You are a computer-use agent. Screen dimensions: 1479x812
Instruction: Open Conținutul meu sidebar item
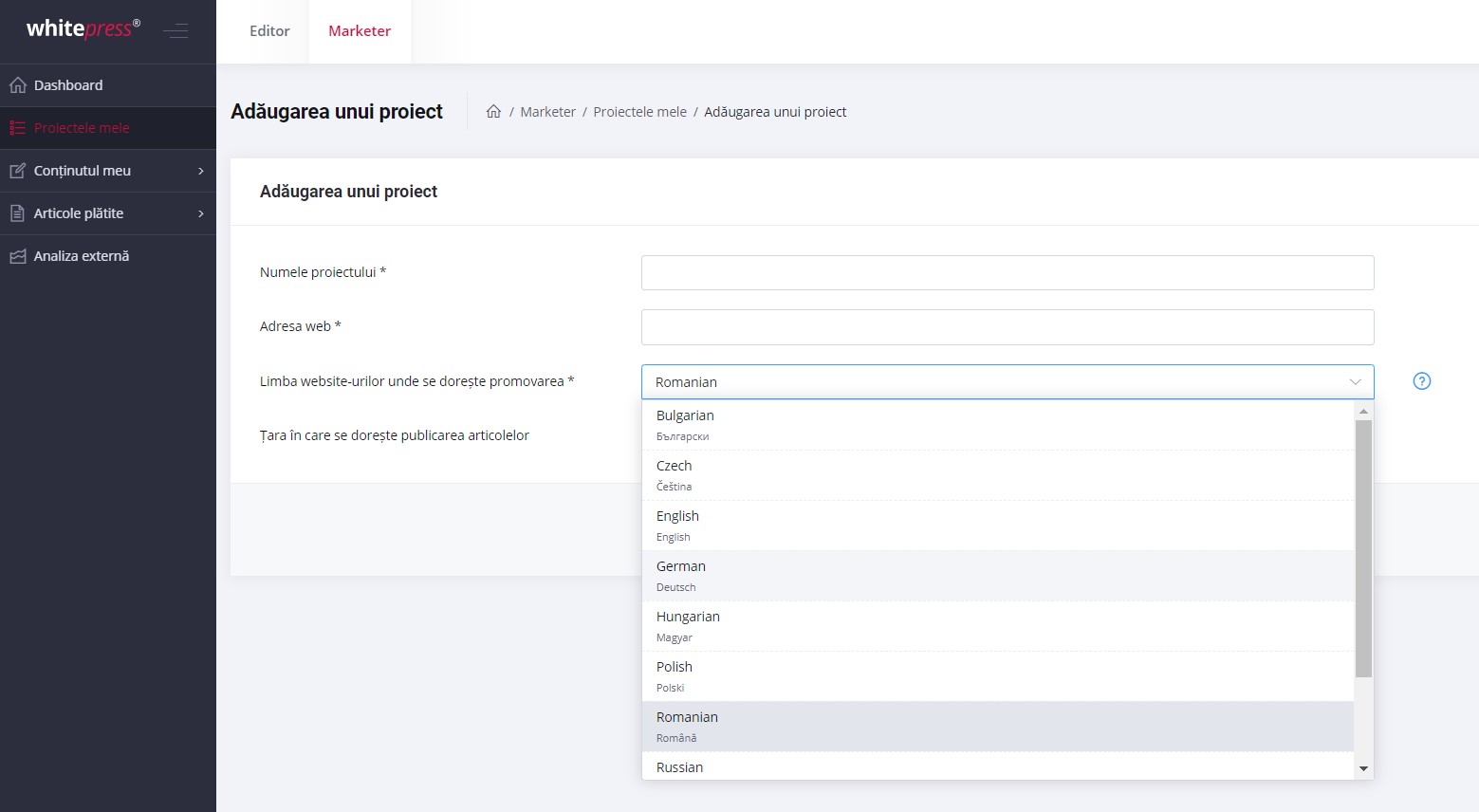pyautogui.click(x=108, y=171)
